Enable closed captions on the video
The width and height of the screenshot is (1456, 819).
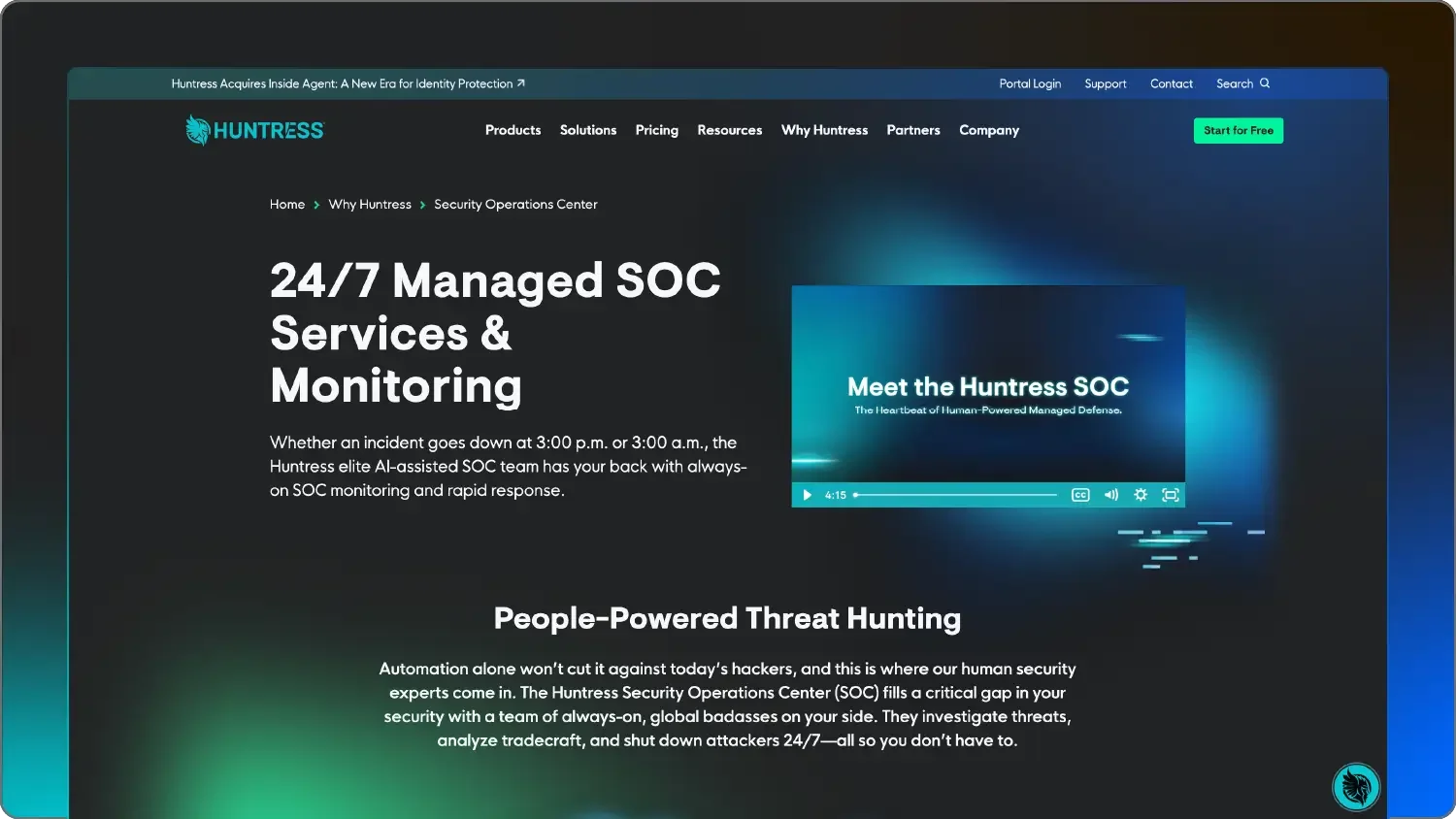click(1080, 495)
